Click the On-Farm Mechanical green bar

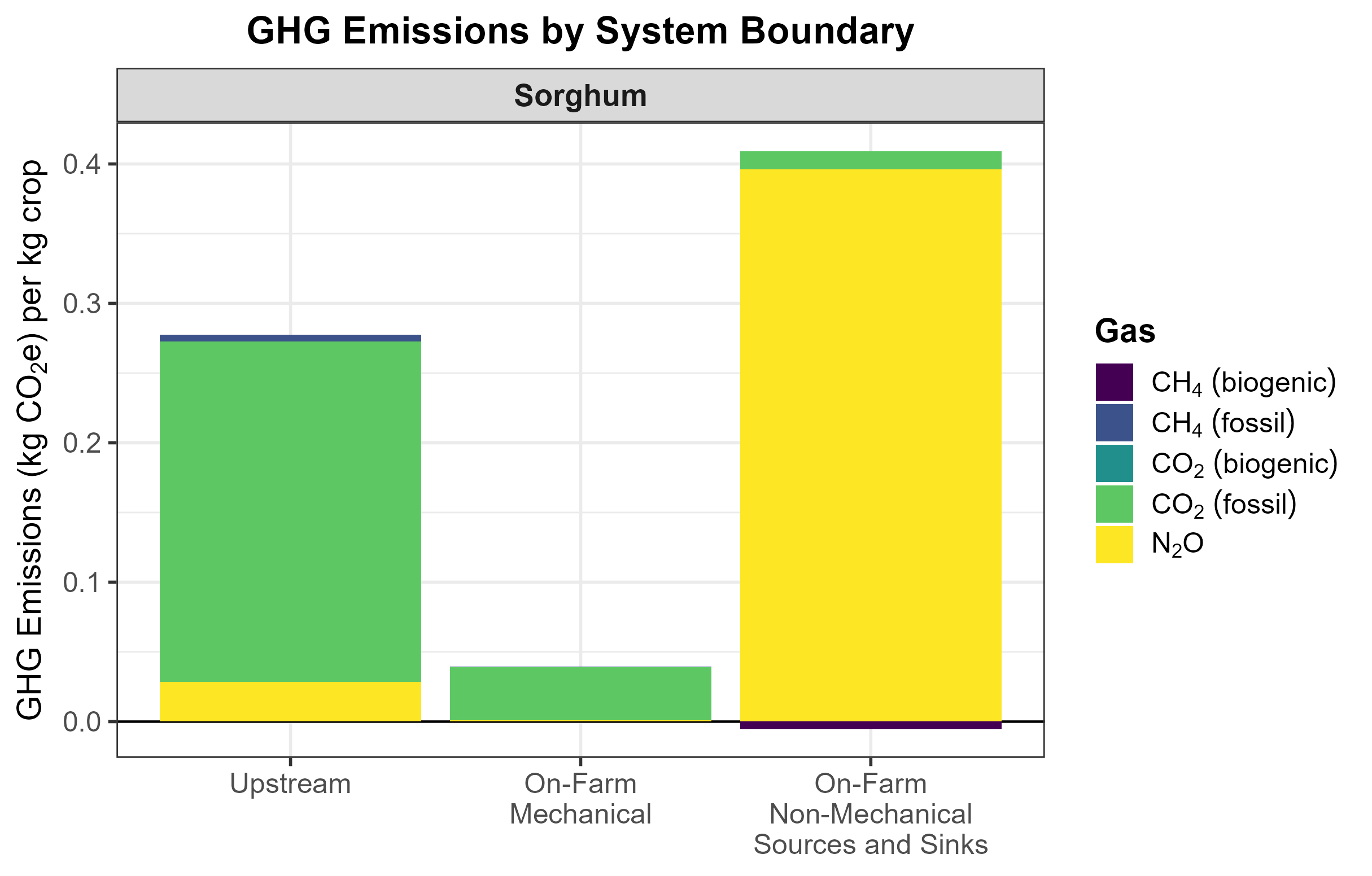pyautogui.click(x=580, y=693)
